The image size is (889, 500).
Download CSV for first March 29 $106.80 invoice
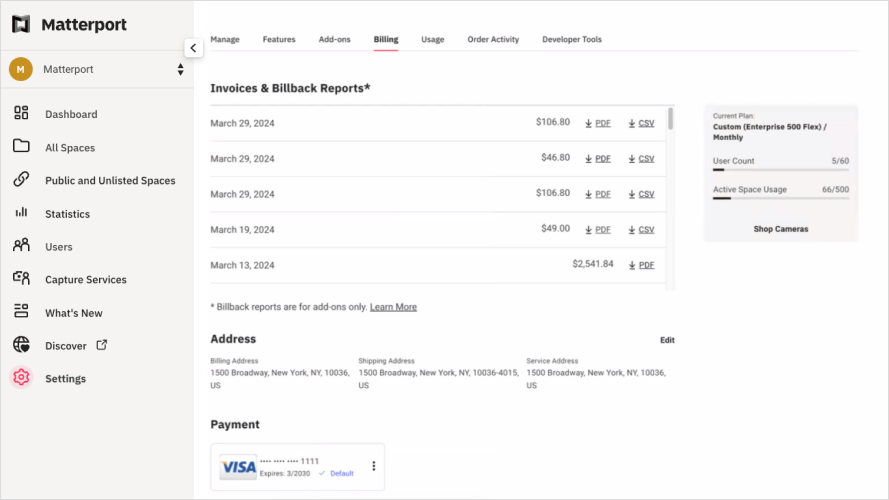pyautogui.click(x=641, y=123)
